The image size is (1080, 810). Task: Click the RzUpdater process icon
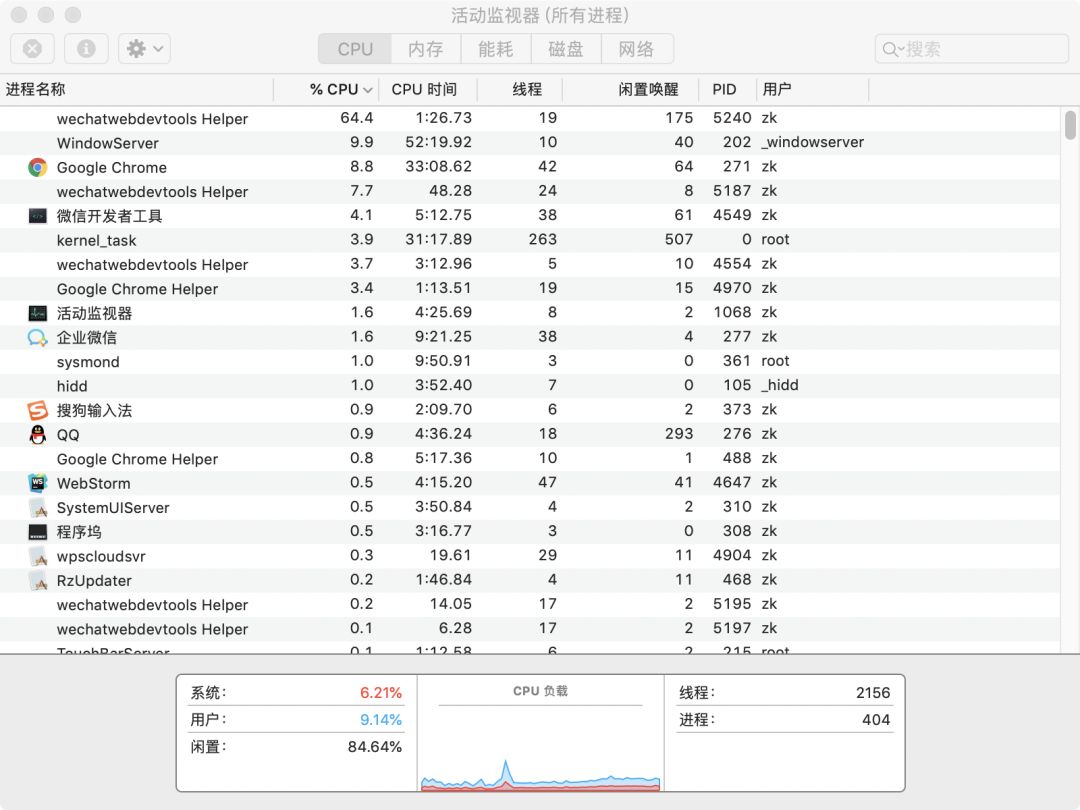click(37, 581)
